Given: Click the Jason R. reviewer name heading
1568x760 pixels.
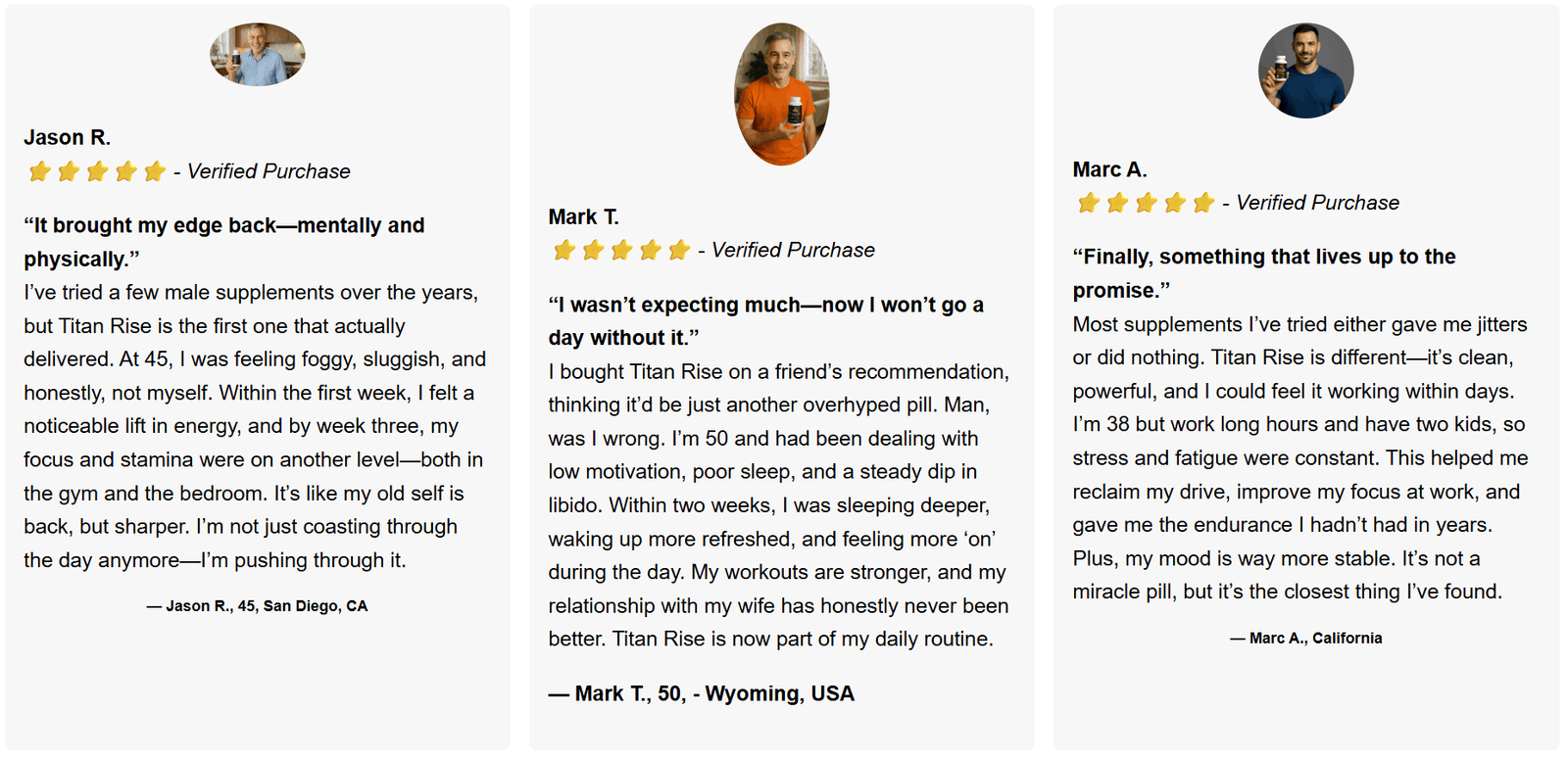Looking at the screenshot, I should click(68, 138).
